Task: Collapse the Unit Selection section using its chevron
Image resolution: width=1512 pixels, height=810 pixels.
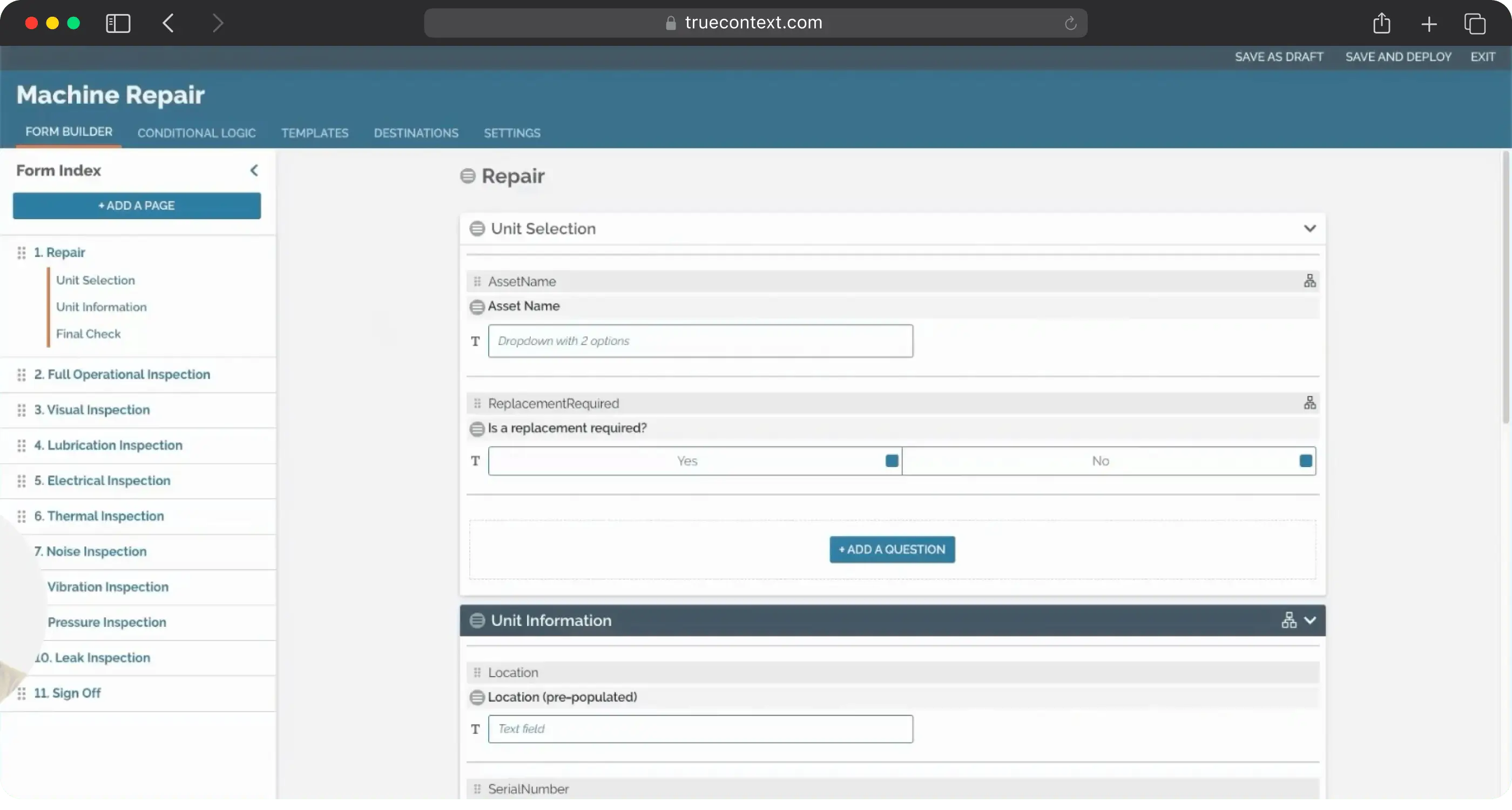Action: [1309, 228]
